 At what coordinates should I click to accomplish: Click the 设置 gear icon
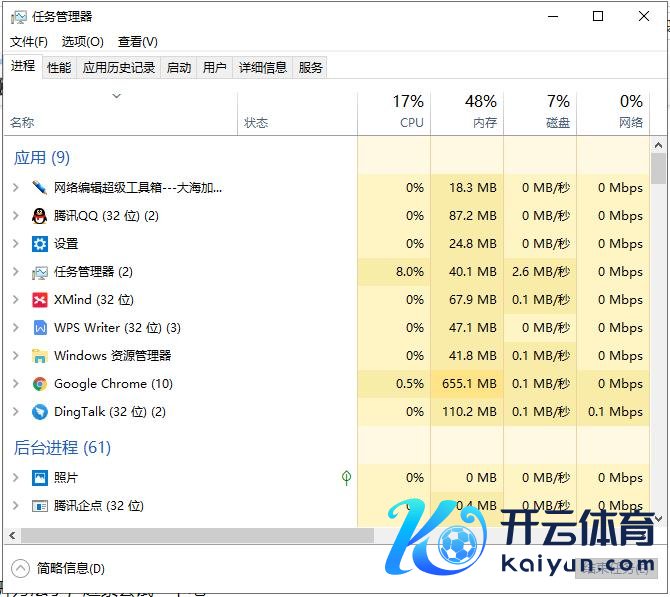40,244
